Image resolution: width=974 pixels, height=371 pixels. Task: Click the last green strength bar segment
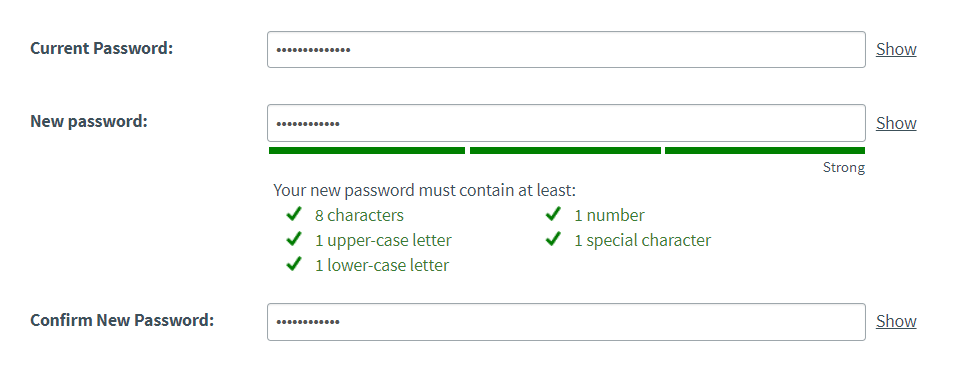765,150
